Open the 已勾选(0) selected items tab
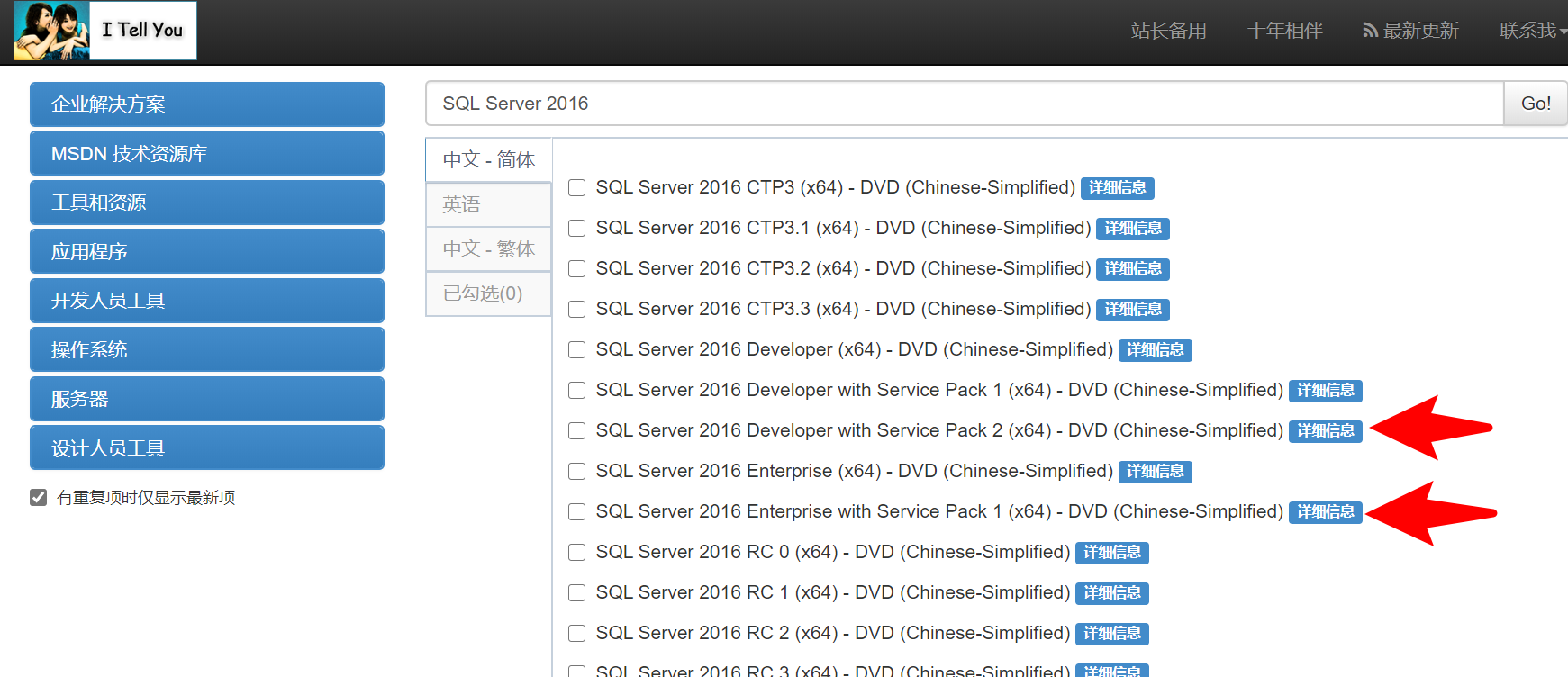The height and width of the screenshot is (677, 1568). (488, 293)
